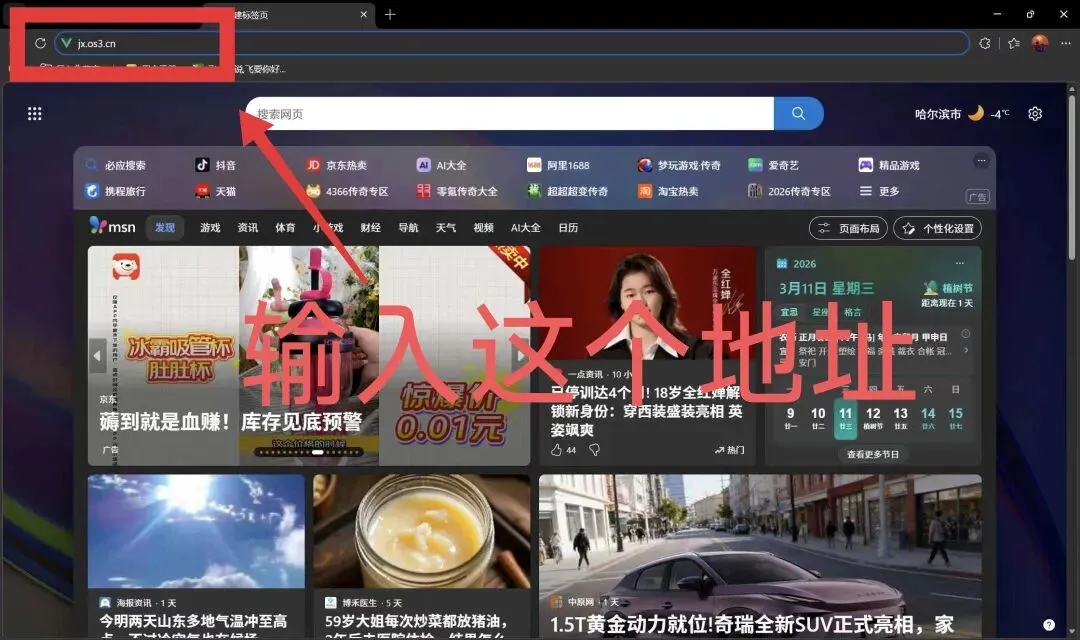Click the 搜索网页 search field
The height and width of the screenshot is (640, 1080).
point(510,114)
